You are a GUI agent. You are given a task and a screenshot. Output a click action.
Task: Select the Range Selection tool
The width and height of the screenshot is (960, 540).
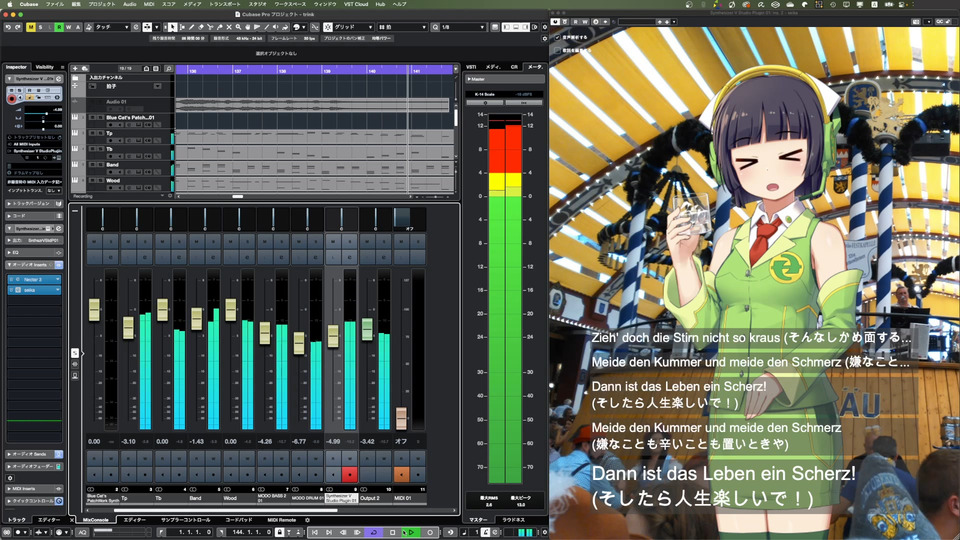pos(182,27)
